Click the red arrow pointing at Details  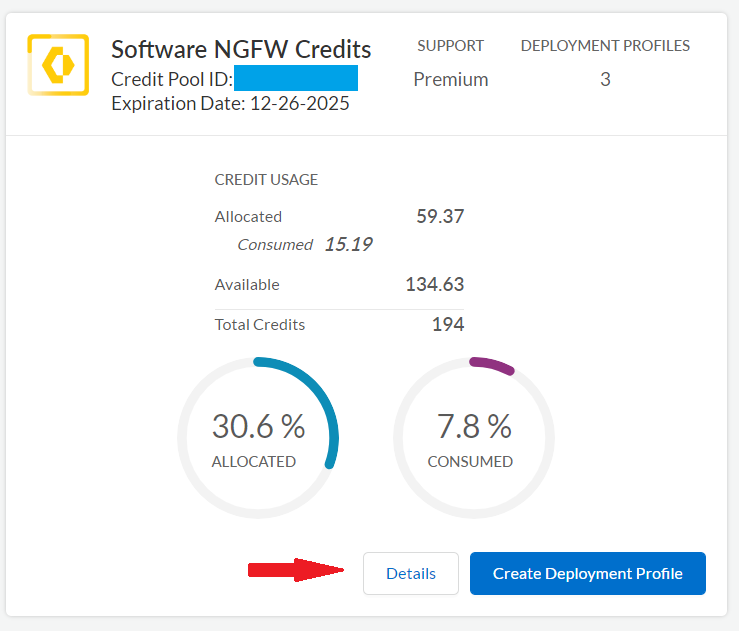(x=295, y=571)
